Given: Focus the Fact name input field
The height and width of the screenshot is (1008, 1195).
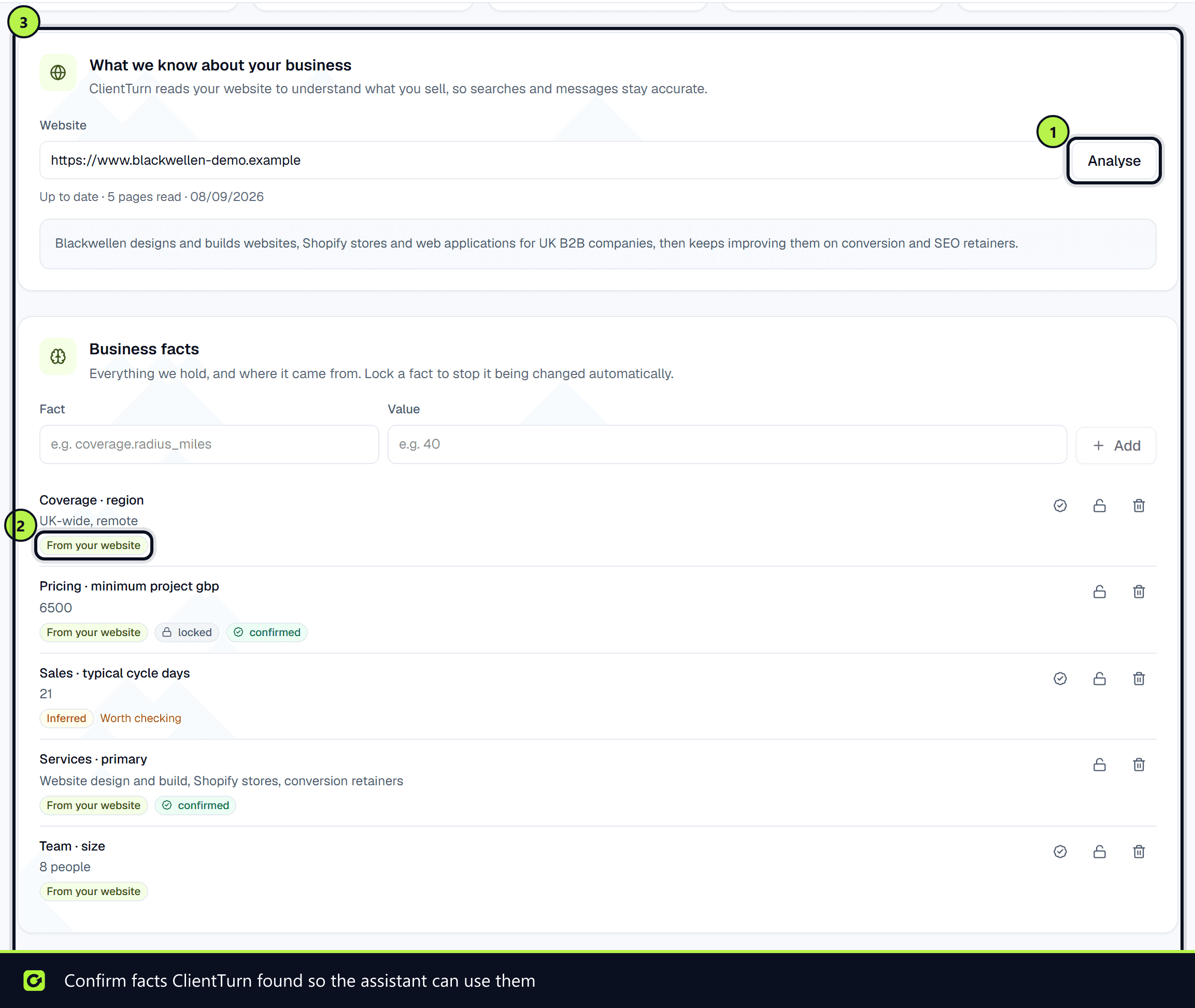Looking at the screenshot, I should click(x=209, y=444).
